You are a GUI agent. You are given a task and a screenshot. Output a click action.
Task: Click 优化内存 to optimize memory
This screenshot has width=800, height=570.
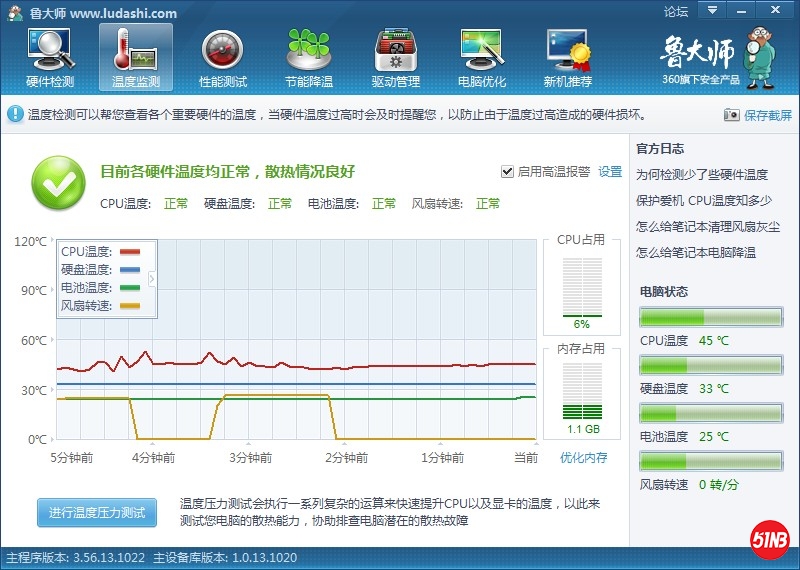coord(583,458)
